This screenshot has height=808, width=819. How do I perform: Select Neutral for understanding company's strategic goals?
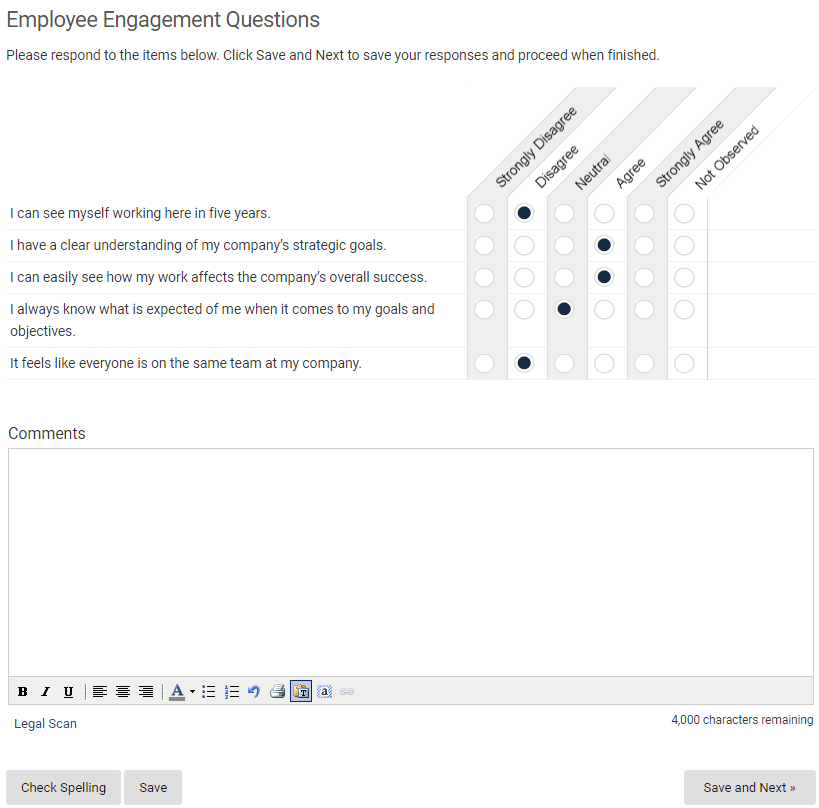click(x=564, y=245)
